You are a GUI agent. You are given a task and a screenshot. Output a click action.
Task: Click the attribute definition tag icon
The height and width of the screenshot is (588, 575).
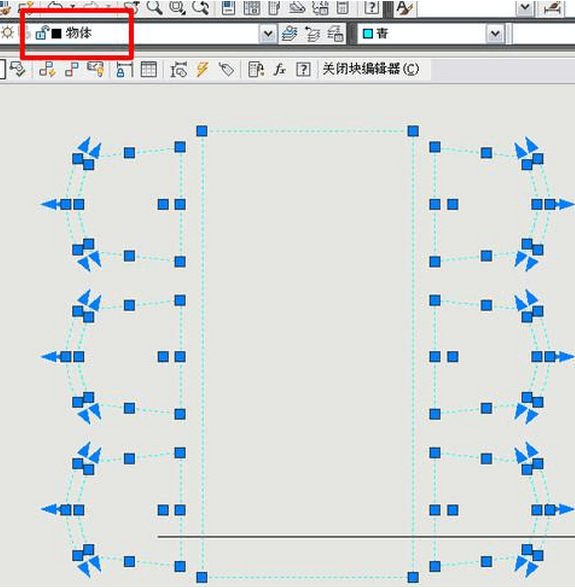(x=226, y=70)
